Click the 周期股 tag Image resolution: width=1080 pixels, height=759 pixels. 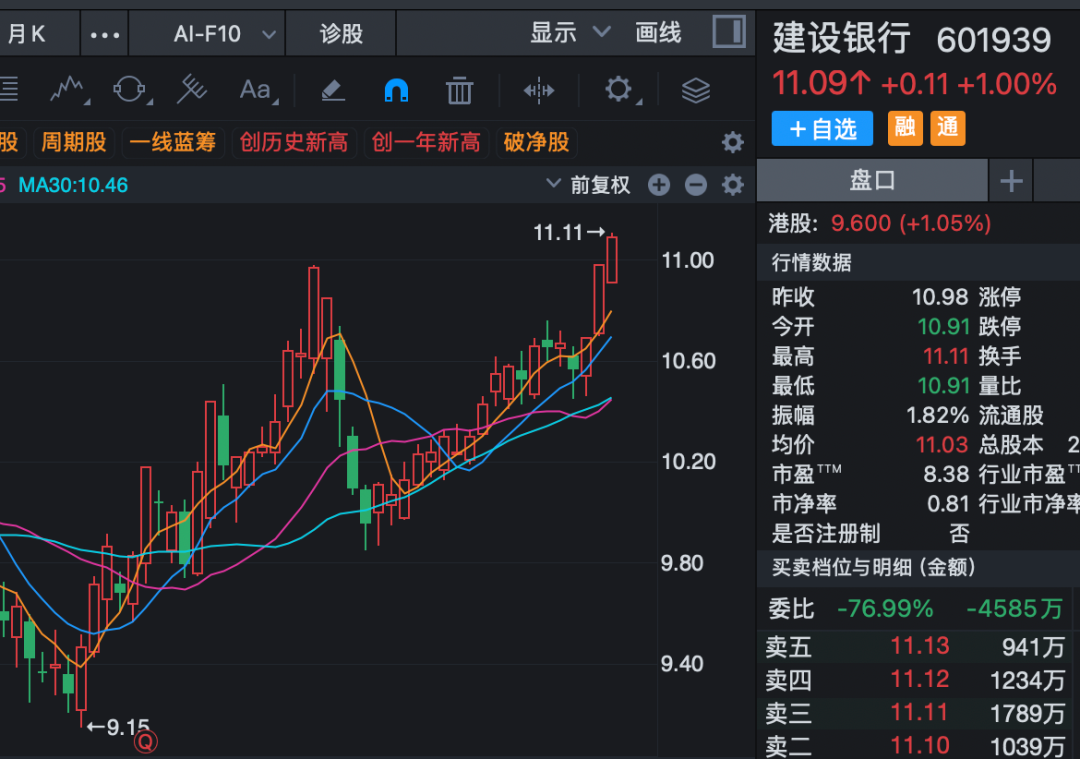click(x=74, y=143)
